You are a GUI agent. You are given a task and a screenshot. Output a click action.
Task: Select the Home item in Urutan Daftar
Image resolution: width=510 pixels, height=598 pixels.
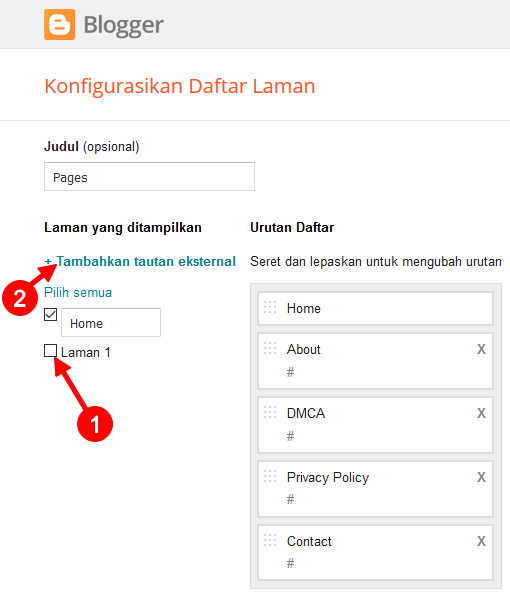pyautogui.click(x=375, y=309)
